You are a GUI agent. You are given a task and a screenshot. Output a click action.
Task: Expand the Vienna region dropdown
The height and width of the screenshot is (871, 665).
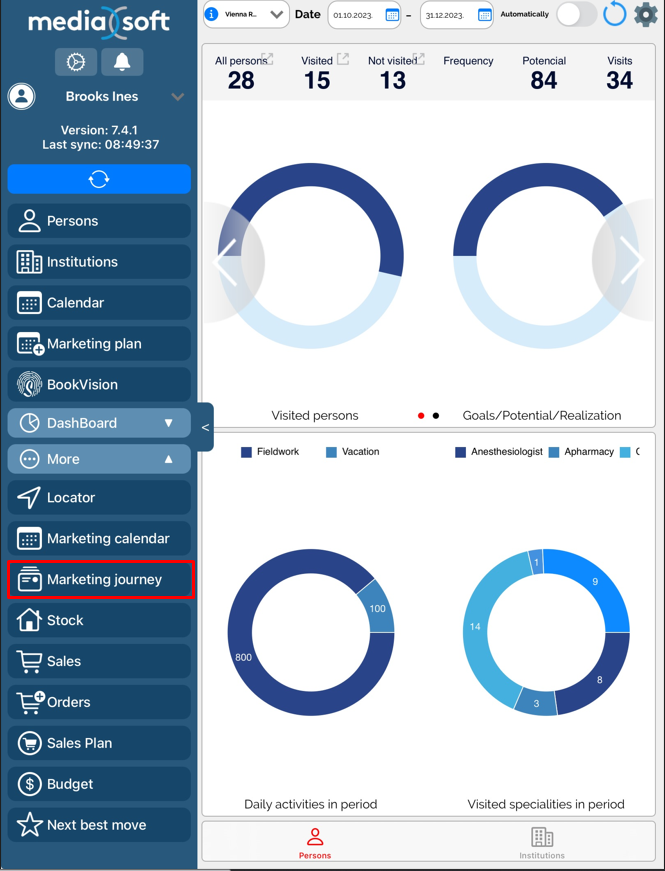click(x=276, y=15)
